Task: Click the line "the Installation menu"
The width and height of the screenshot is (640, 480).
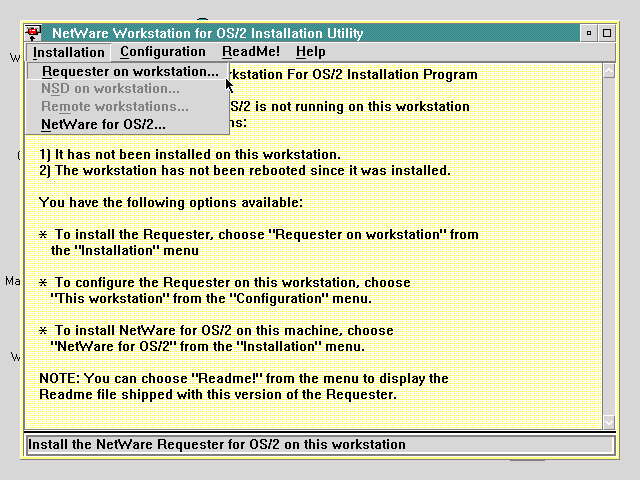Action: (124, 250)
